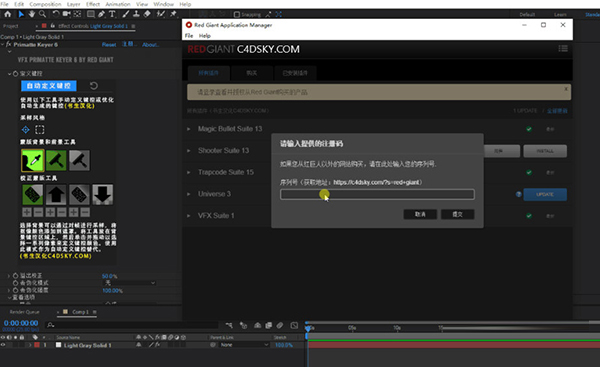Toggle stopwatch for the 50.0% property
The image size is (600, 367).
tap(15, 276)
